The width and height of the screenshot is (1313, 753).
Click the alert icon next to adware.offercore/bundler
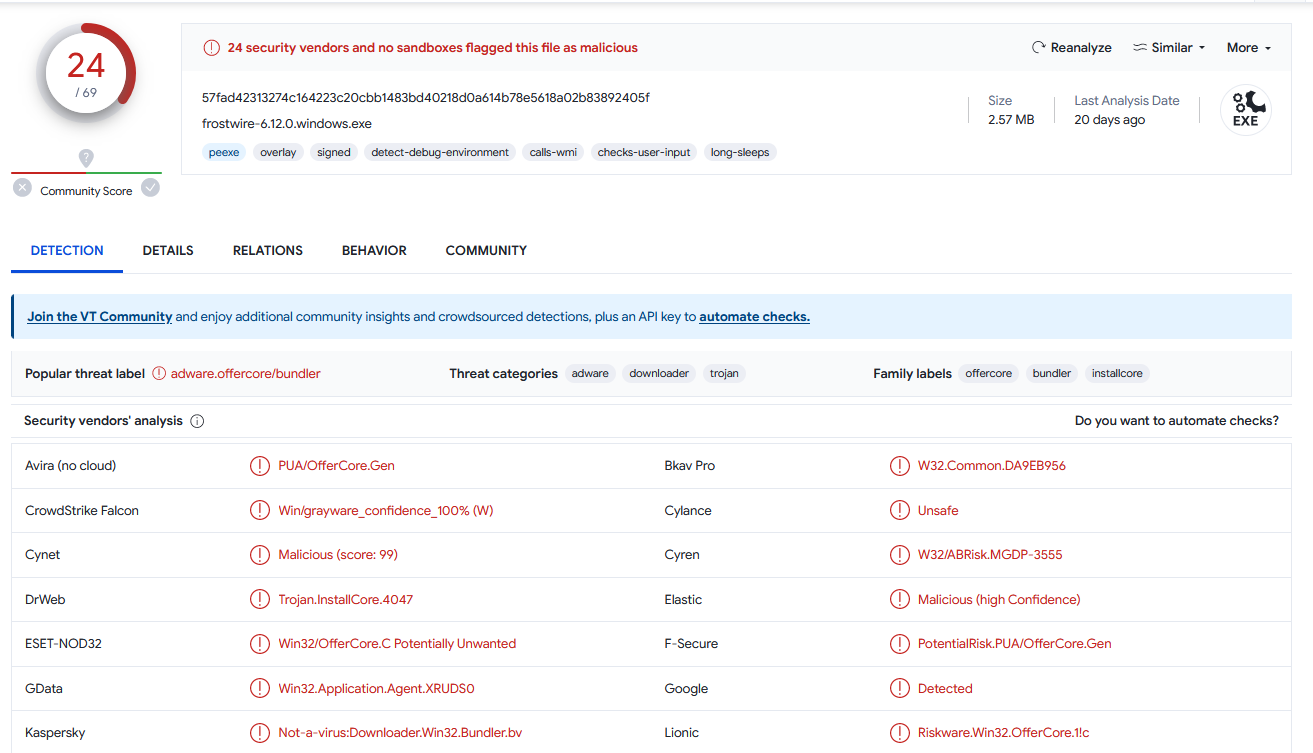(x=159, y=373)
